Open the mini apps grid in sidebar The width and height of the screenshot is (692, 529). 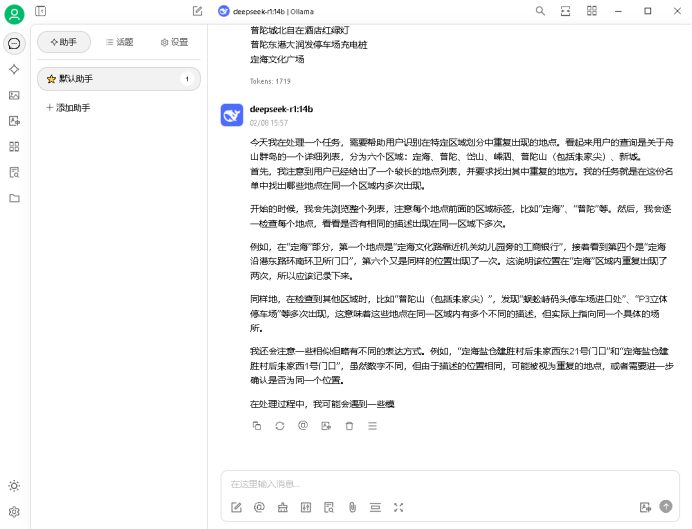point(14,146)
